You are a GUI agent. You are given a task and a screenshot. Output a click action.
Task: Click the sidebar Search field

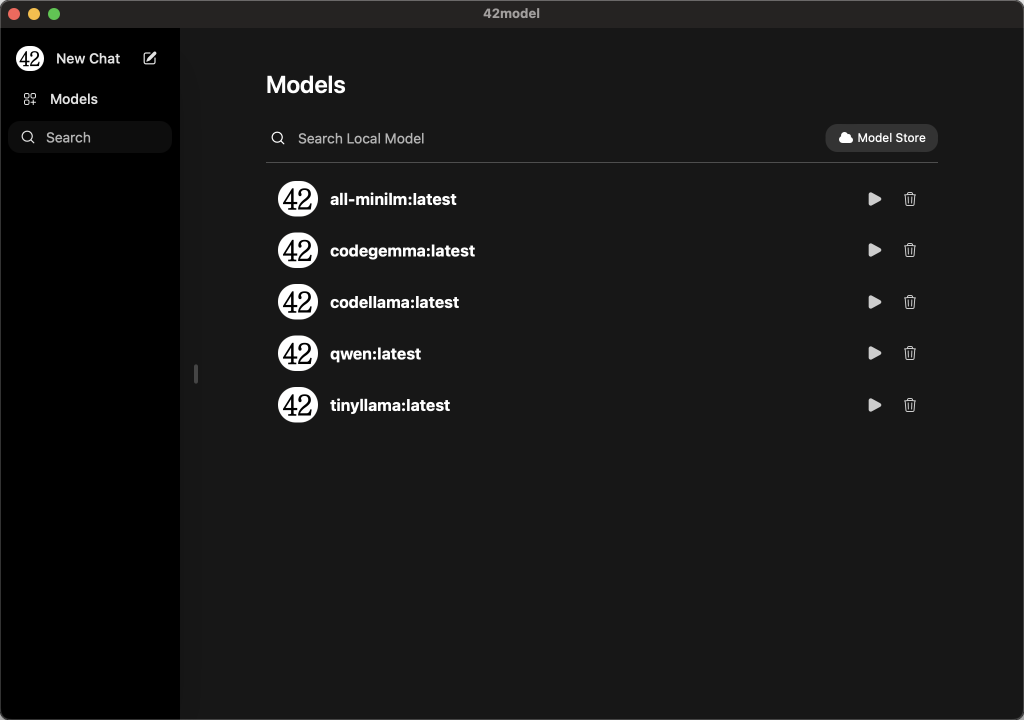(90, 138)
